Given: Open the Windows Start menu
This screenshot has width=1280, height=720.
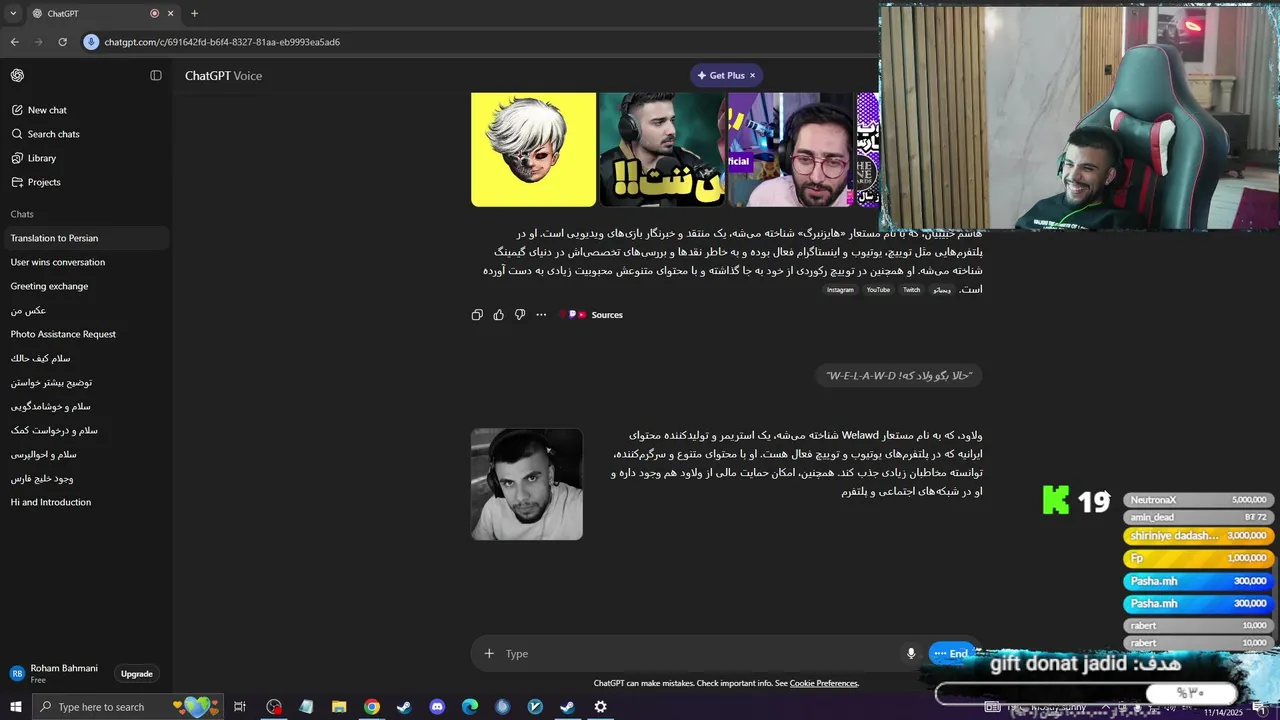Looking at the screenshot, I should pos(16,707).
